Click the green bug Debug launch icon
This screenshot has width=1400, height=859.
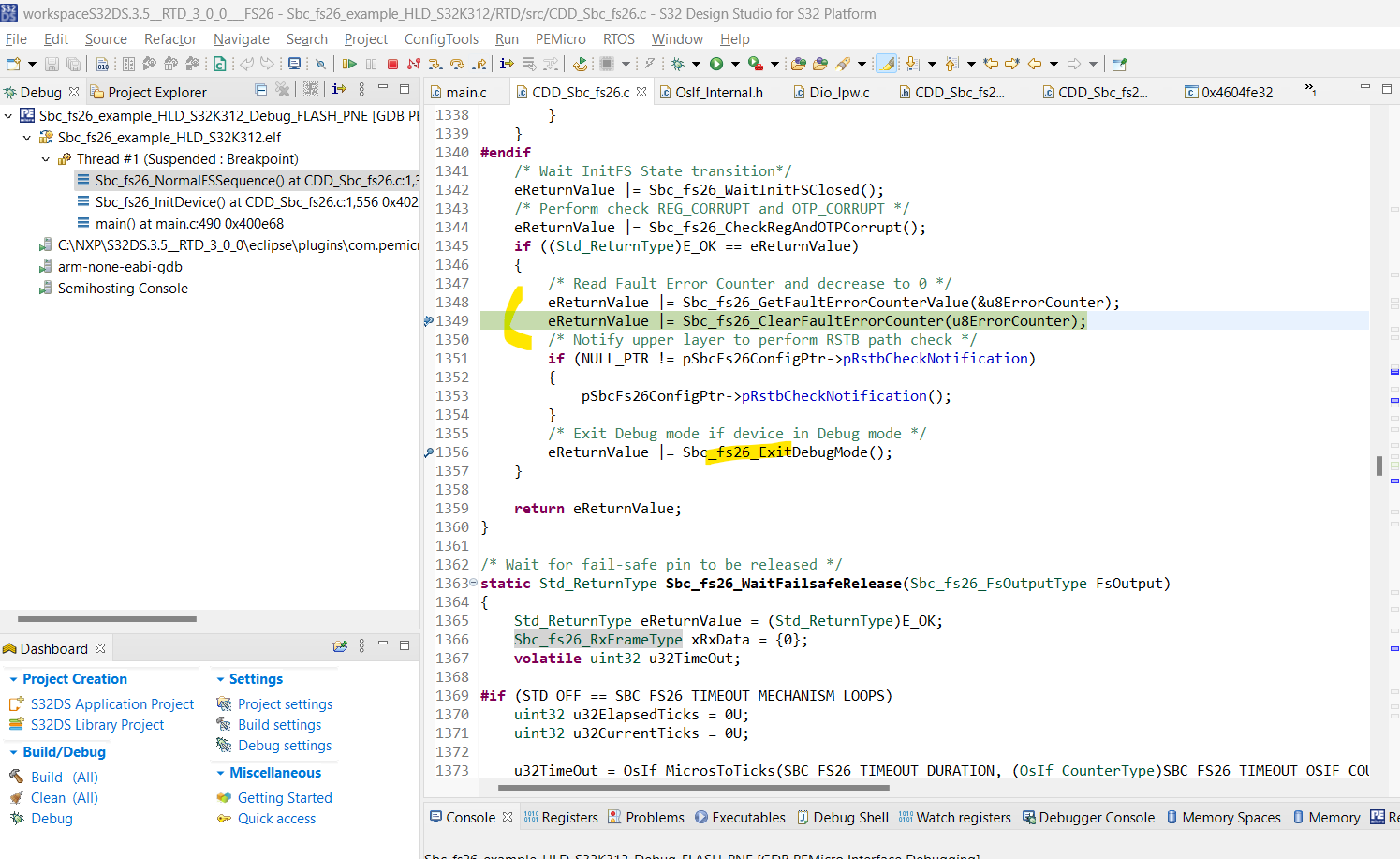click(x=677, y=64)
